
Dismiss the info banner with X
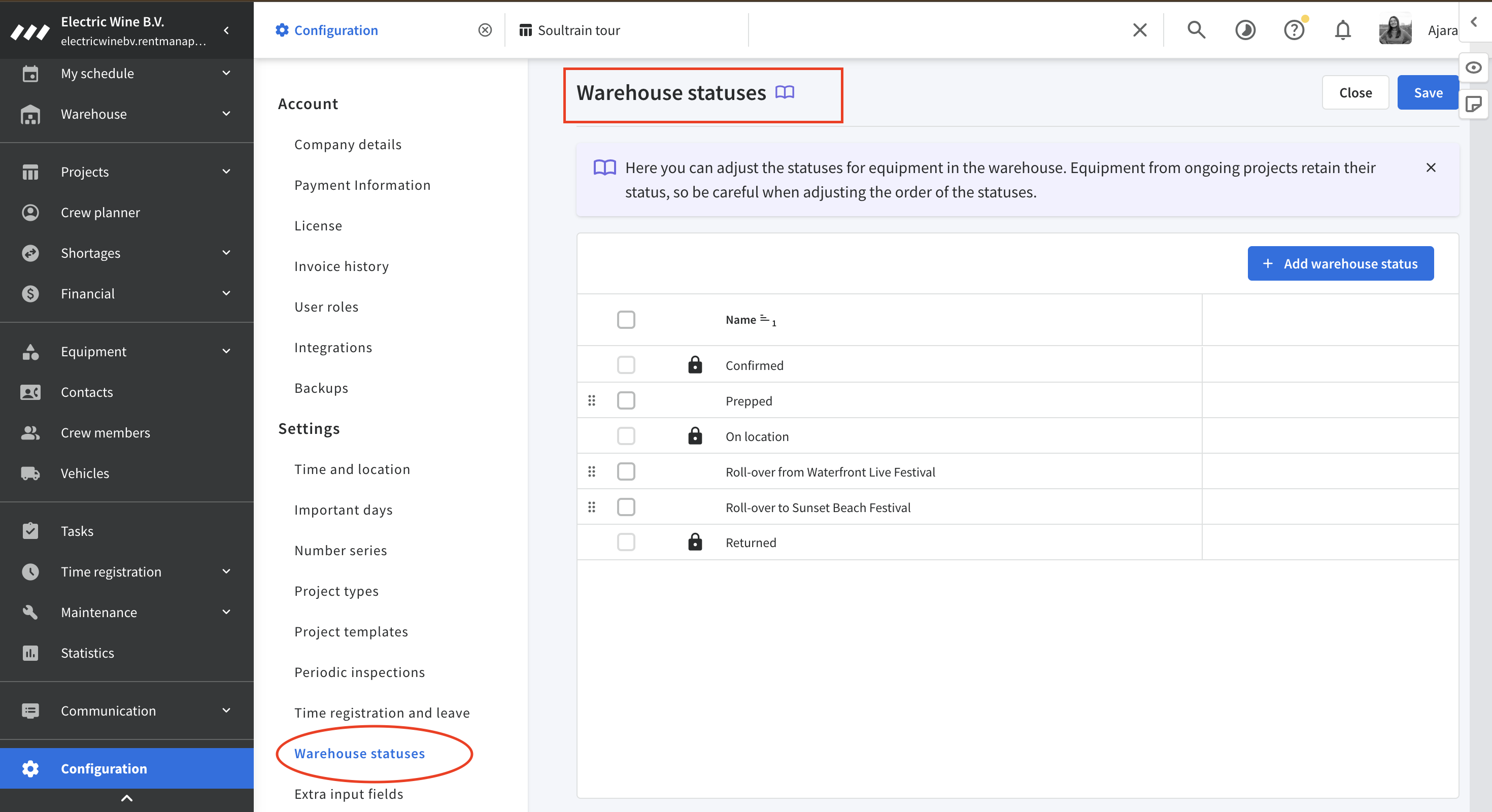pos(1431,167)
